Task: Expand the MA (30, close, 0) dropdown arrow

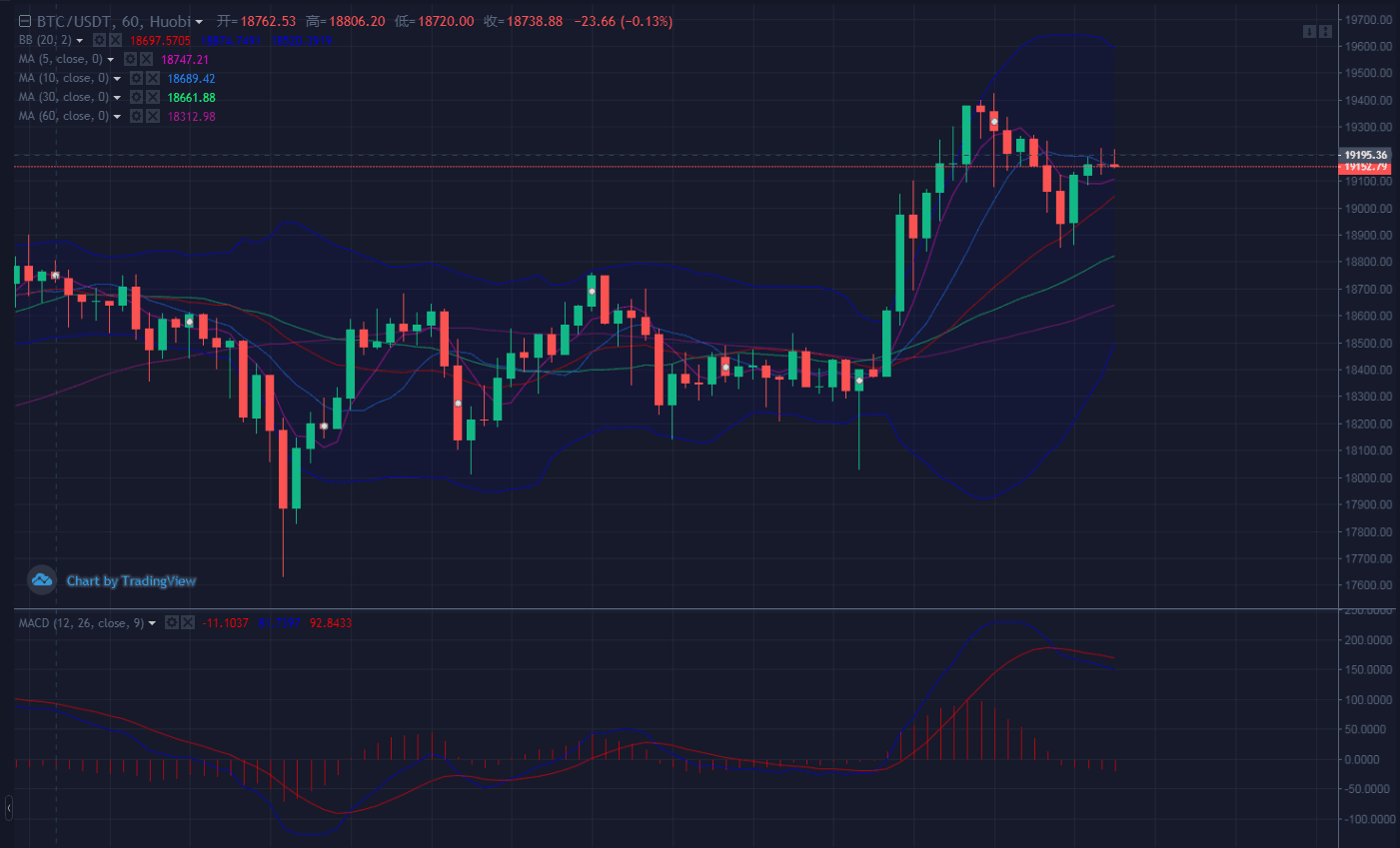Action: (x=117, y=98)
